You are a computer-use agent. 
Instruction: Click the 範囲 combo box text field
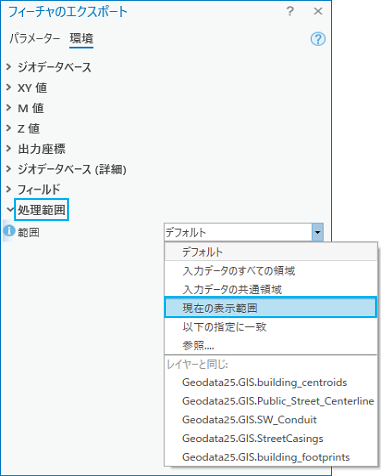[x=238, y=232]
